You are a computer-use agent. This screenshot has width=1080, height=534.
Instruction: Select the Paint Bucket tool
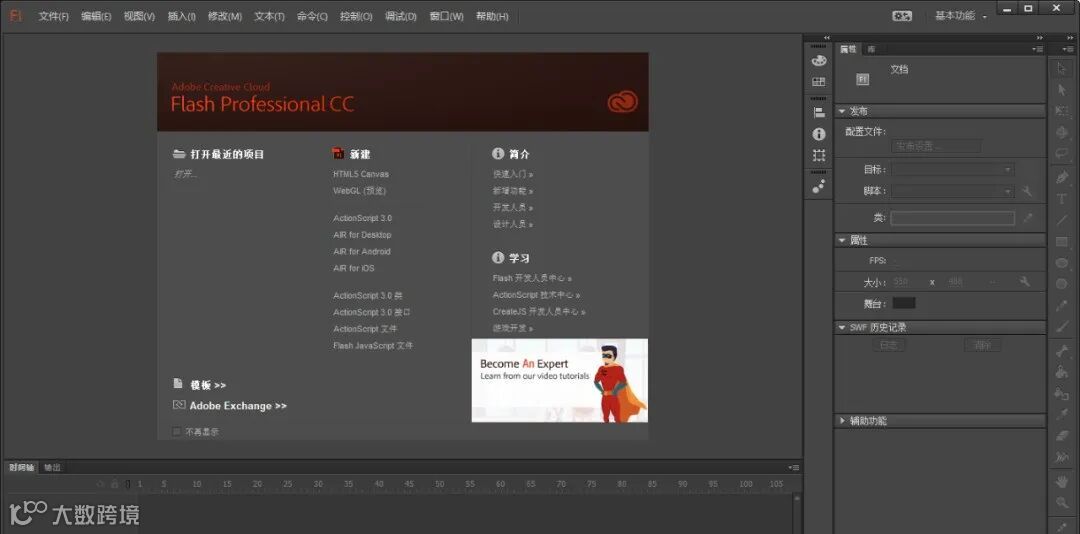click(x=1061, y=372)
